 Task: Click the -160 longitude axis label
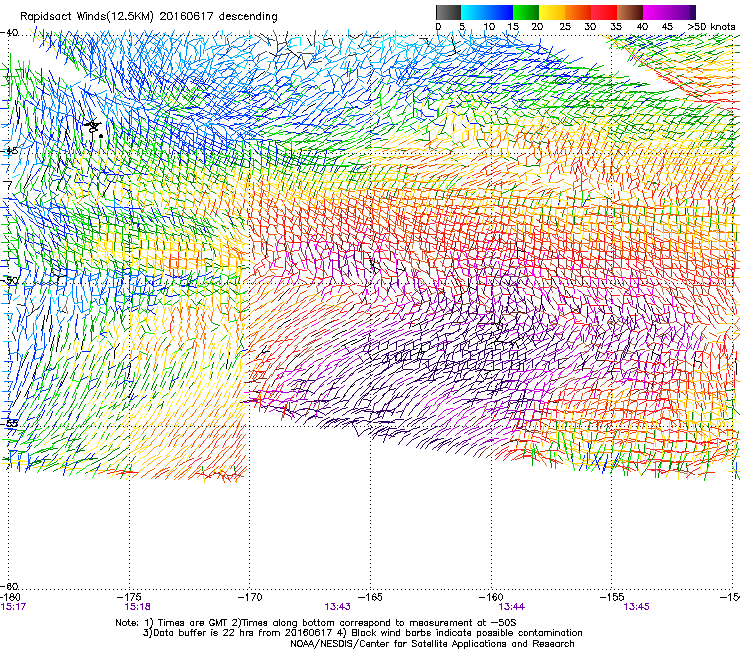click(x=491, y=597)
